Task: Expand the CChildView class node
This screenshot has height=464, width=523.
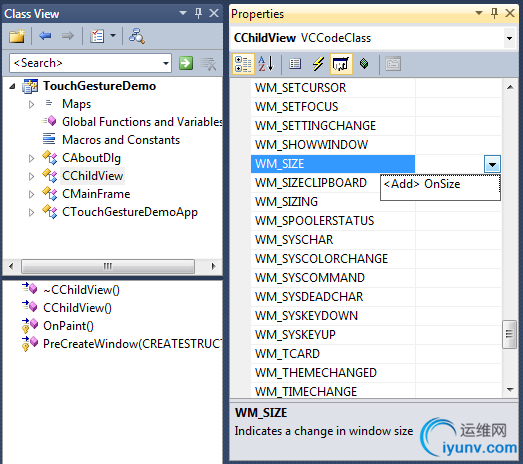Action: [31, 176]
